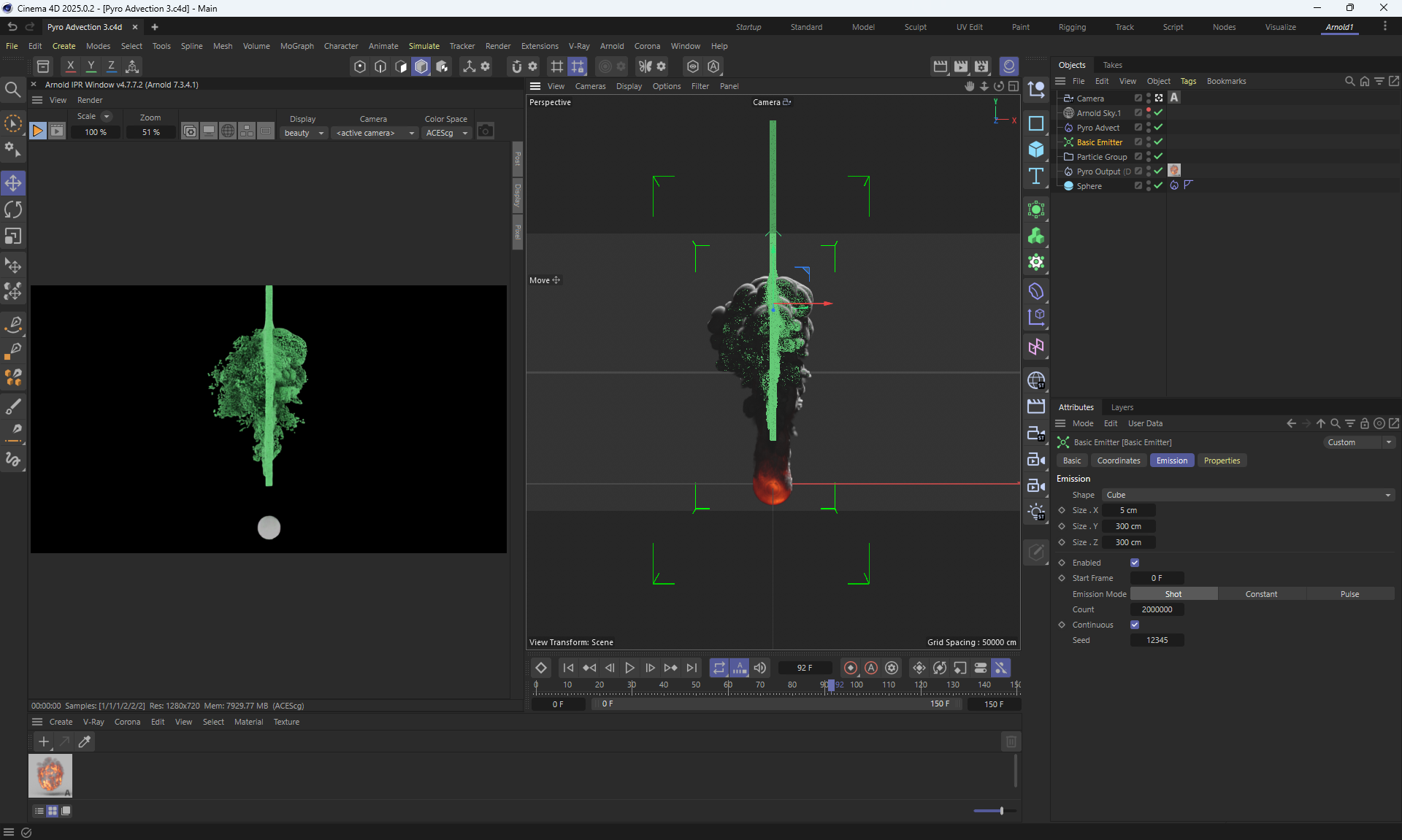This screenshot has width=1402, height=840.
Task: Open the Simulate menu
Action: [x=424, y=46]
